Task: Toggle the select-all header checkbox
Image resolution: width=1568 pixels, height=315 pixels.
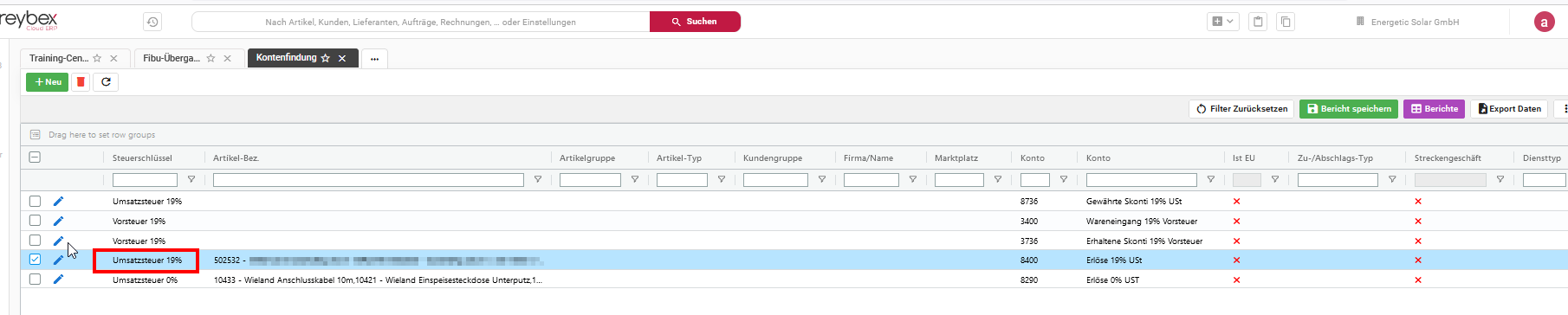Action: (35, 157)
